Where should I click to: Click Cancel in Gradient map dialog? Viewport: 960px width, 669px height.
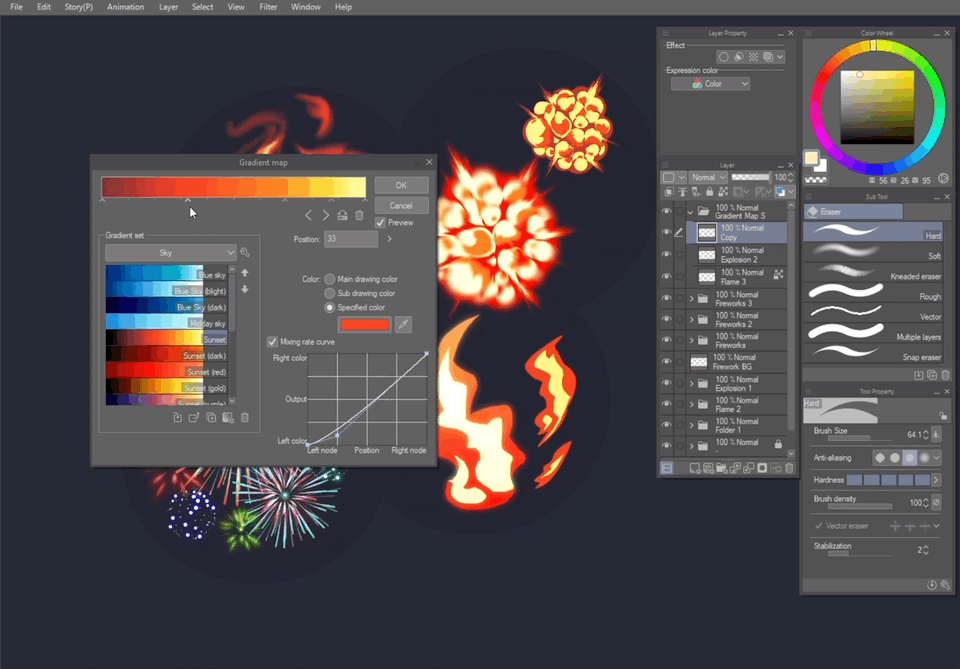401,206
